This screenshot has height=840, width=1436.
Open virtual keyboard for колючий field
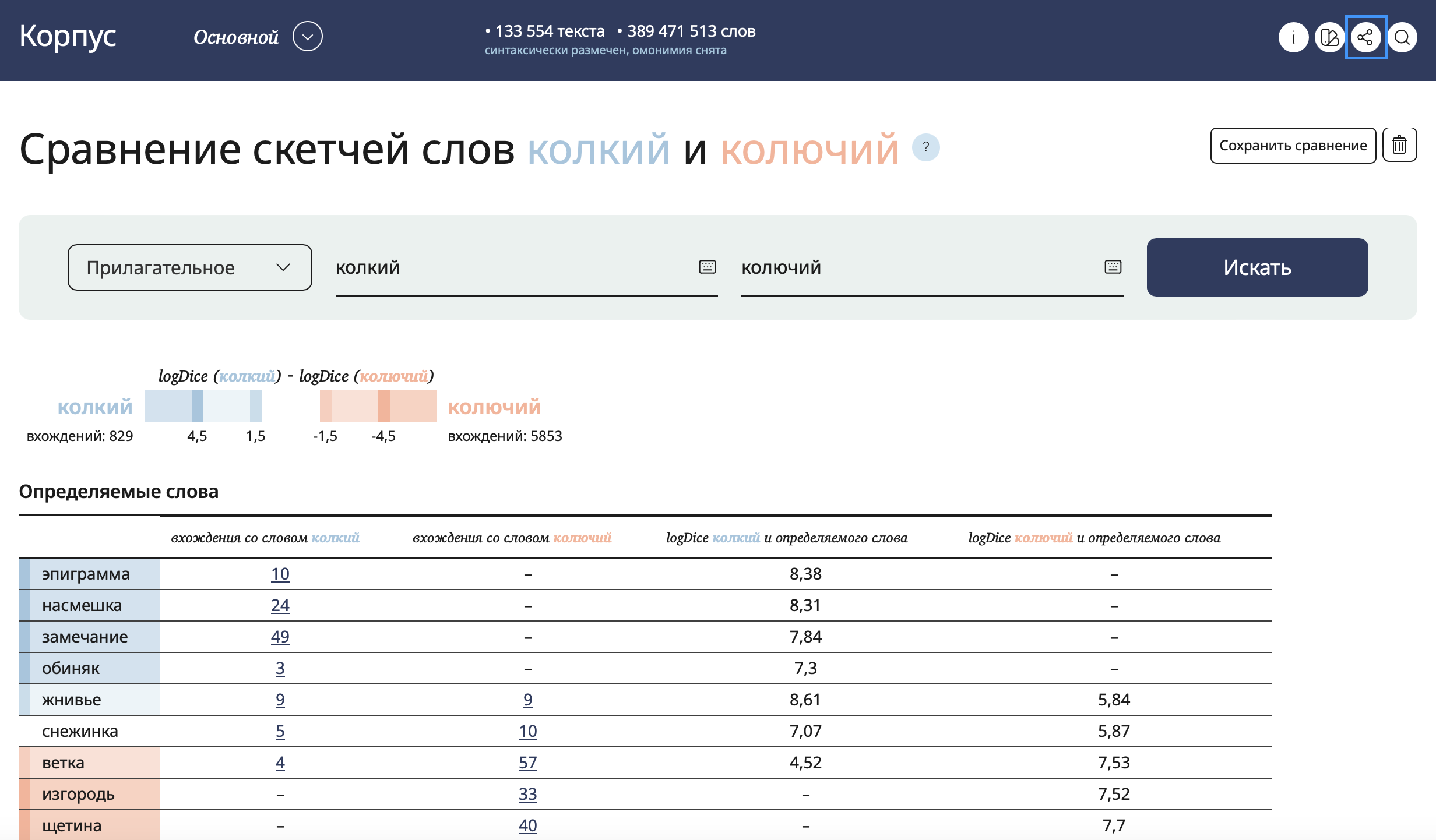(1113, 267)
